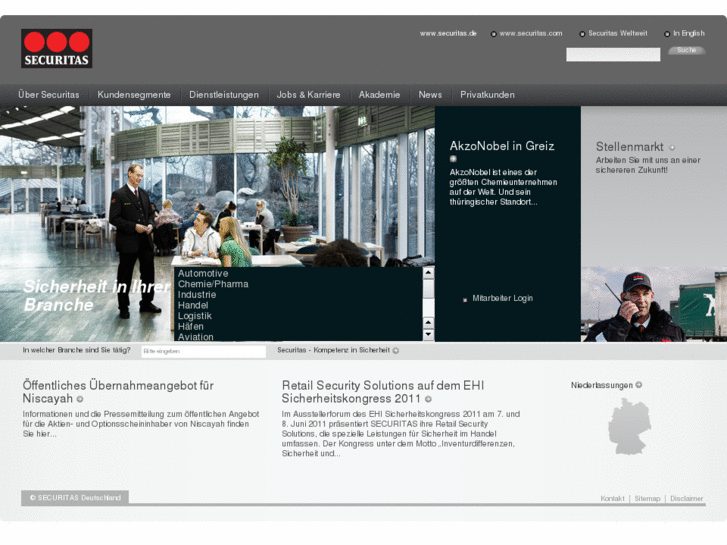Select Automotive in the Branche list
The image size is (727, 545).
click(203, 273)
